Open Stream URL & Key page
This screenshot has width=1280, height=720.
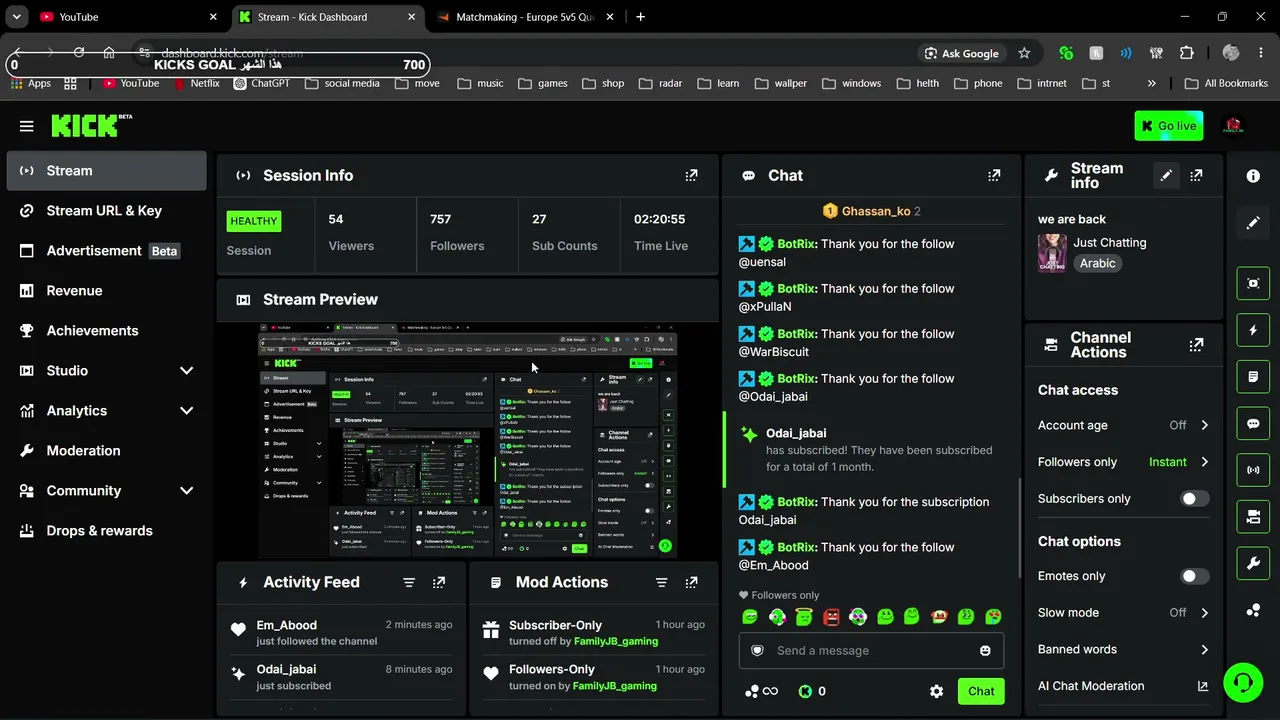[x=106, y=211]
